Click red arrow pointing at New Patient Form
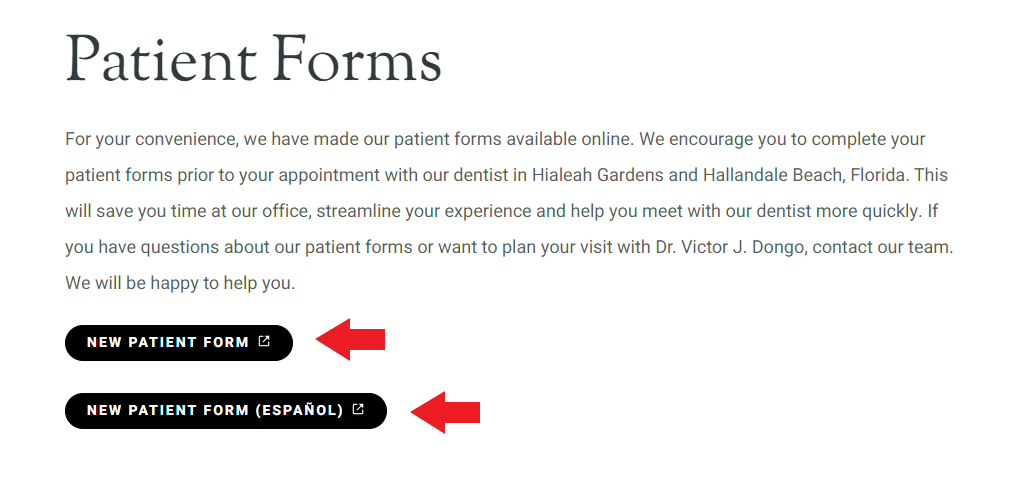Viewport: 1024px width, 488px height. [x=350, y=340]
